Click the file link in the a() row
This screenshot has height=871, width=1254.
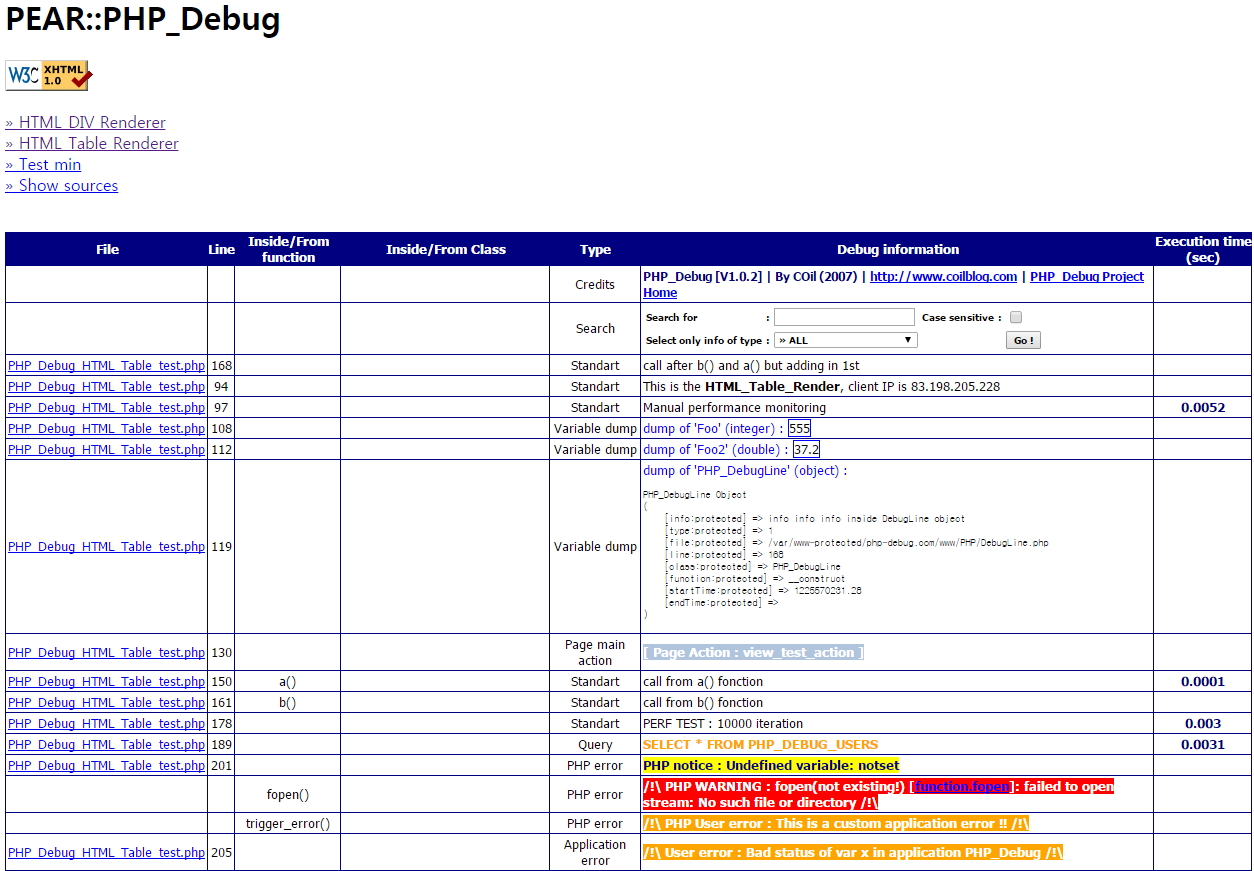pyautogui.click(x=106, y=682)
